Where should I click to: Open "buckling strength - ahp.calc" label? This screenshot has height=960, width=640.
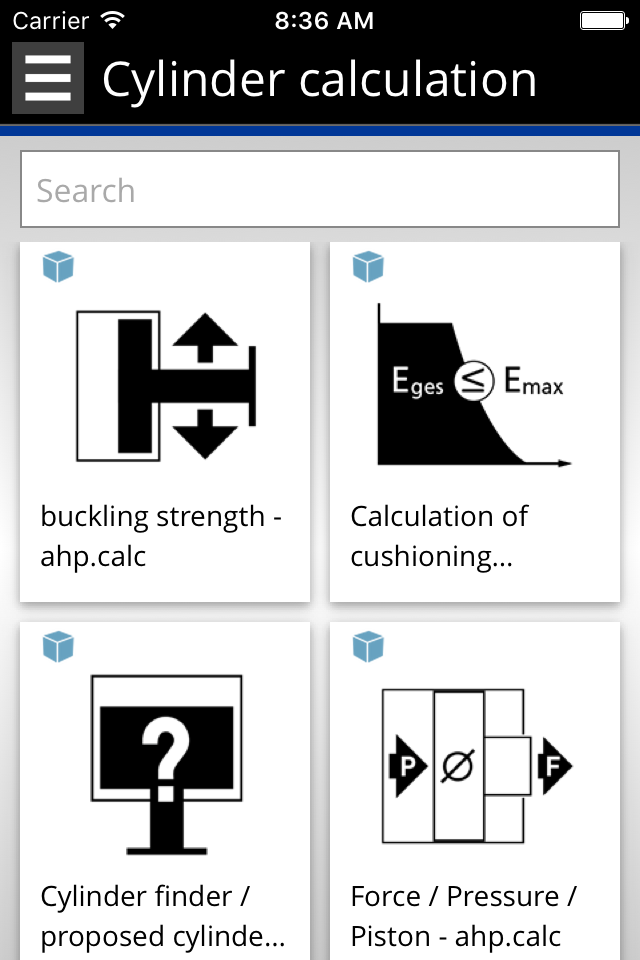tap(161, 536)
